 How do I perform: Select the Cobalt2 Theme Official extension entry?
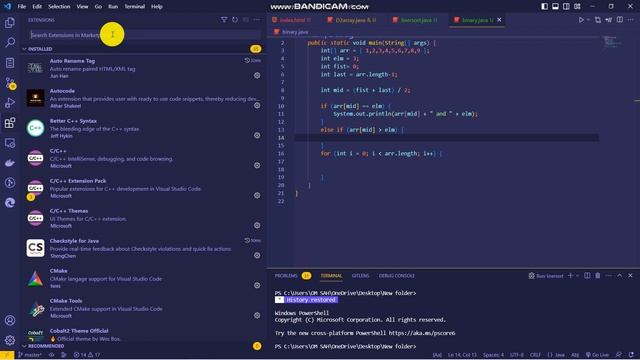(x=142, y=335)
